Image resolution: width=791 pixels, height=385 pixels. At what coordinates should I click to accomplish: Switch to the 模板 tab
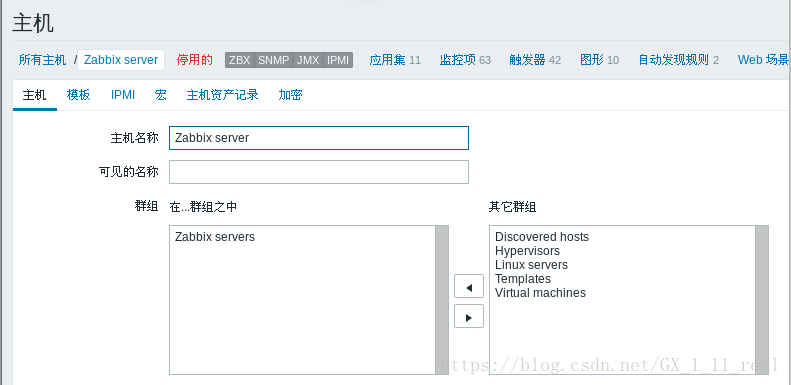pyautogui.click(x=78, y=95)
